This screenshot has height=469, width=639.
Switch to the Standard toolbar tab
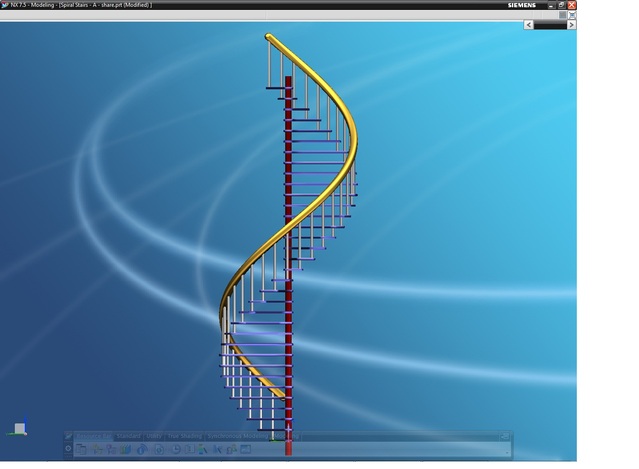tap(128, 436)
